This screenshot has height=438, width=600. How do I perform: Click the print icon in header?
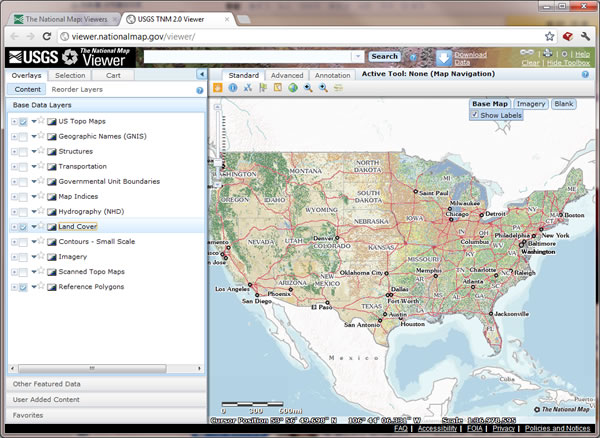click(x=548, y=53)
